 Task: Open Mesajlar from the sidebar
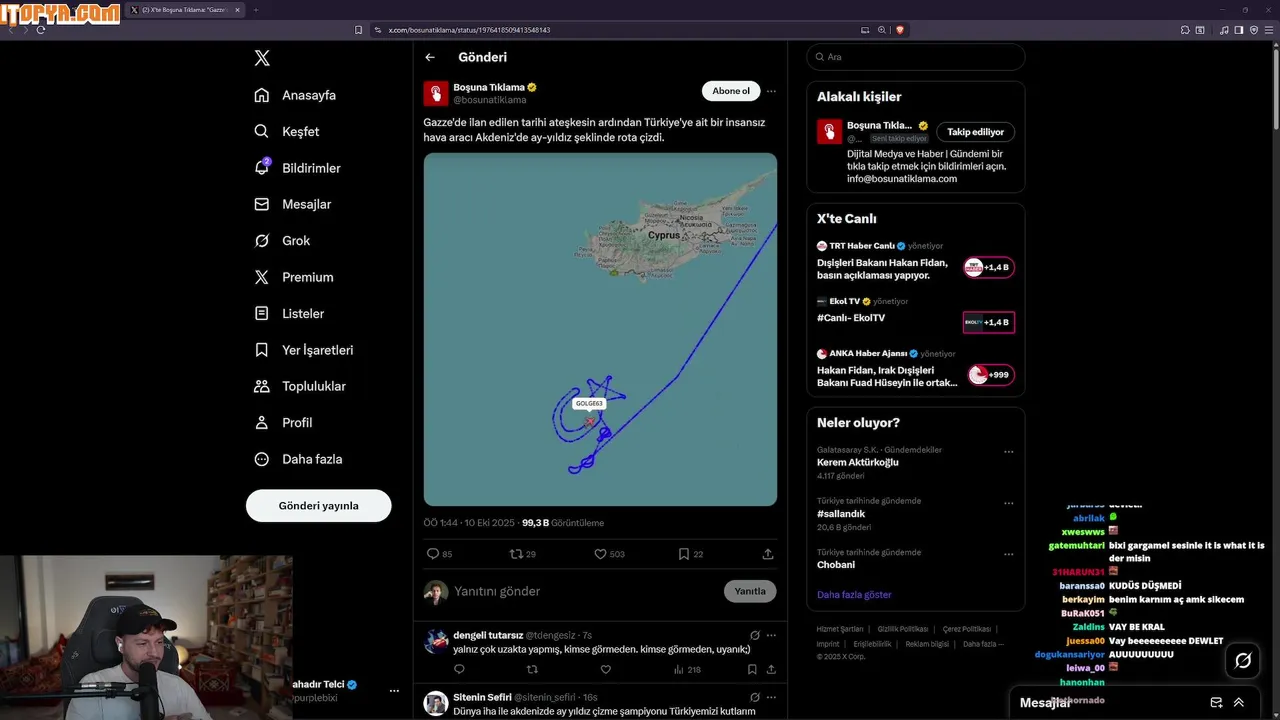(292, 204)
